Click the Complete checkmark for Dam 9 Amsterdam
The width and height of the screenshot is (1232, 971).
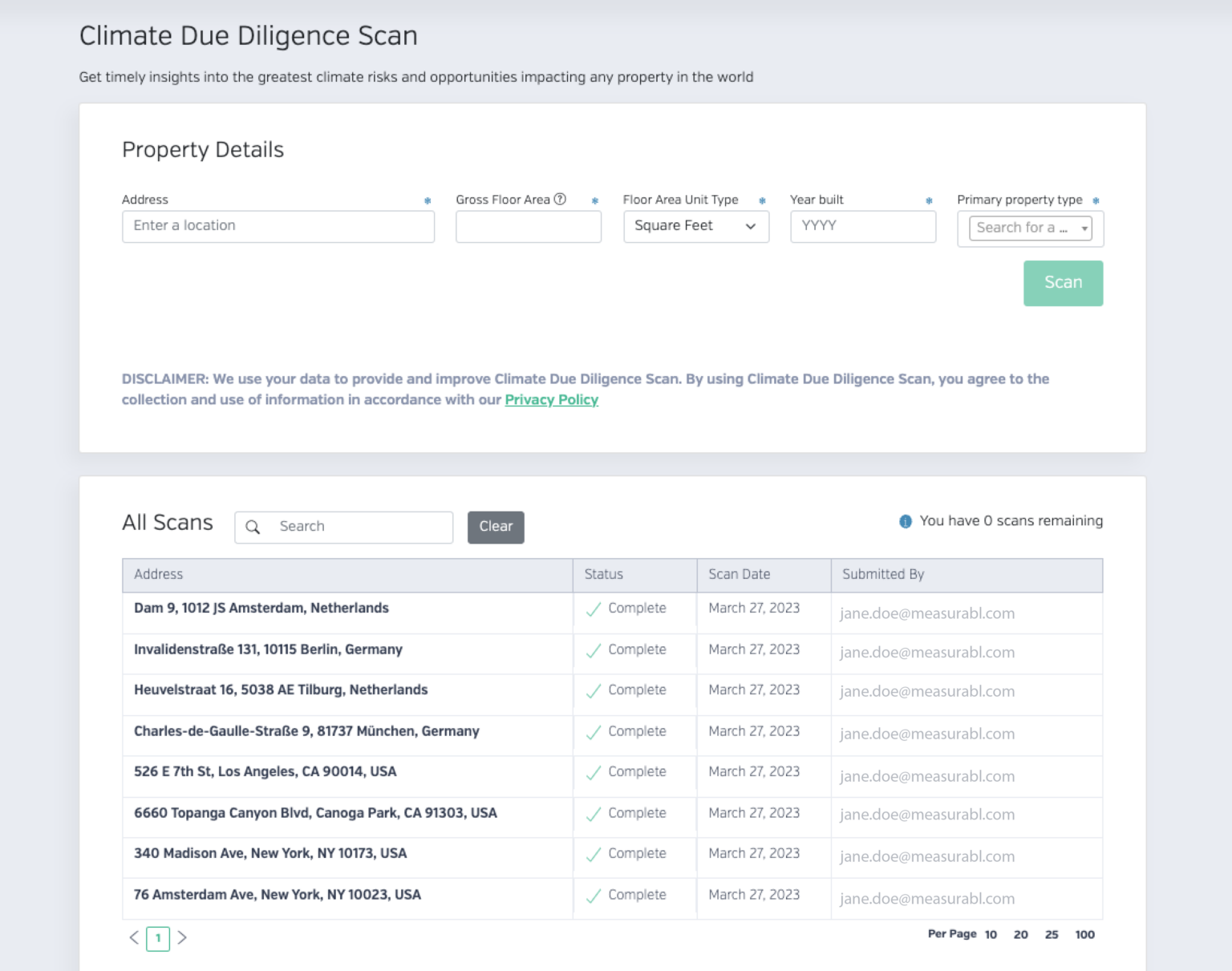pyautogui.click(x=594, y=609)
